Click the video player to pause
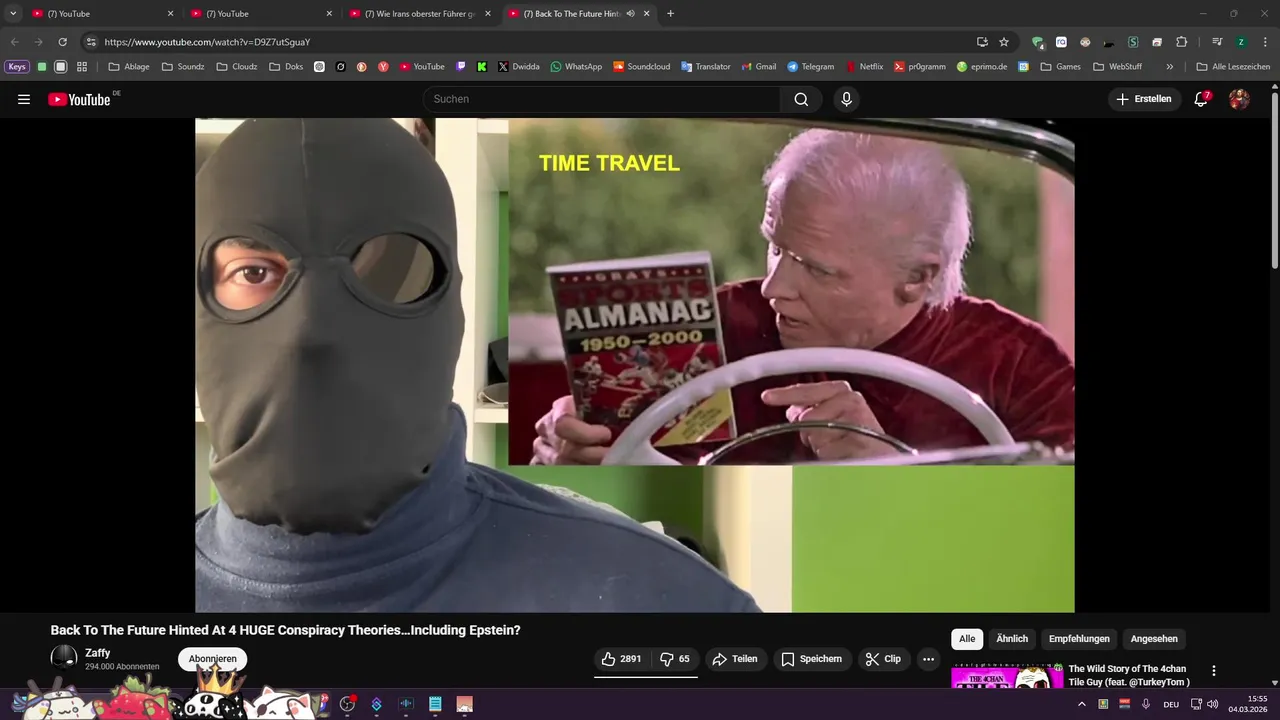The height and width of the screenshot is (720, 1280). coord(635,365)
